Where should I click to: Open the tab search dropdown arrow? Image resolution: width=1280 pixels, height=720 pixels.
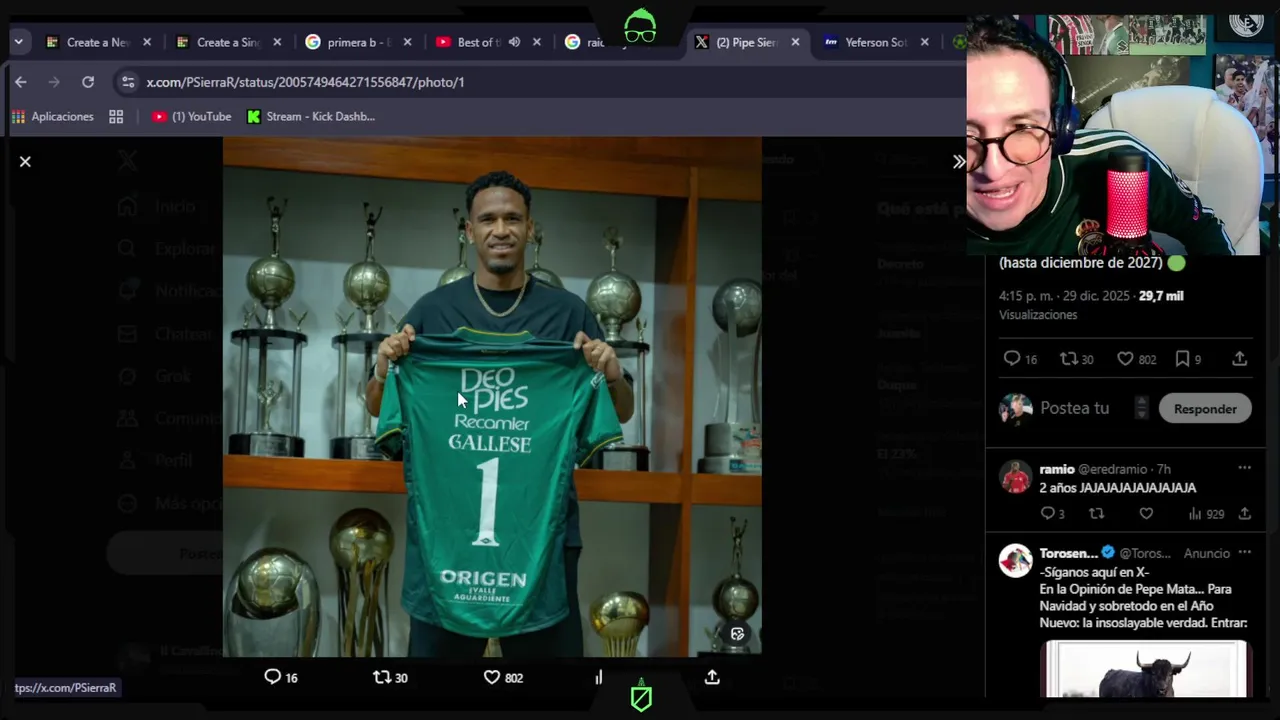click(x=19, y=42)
